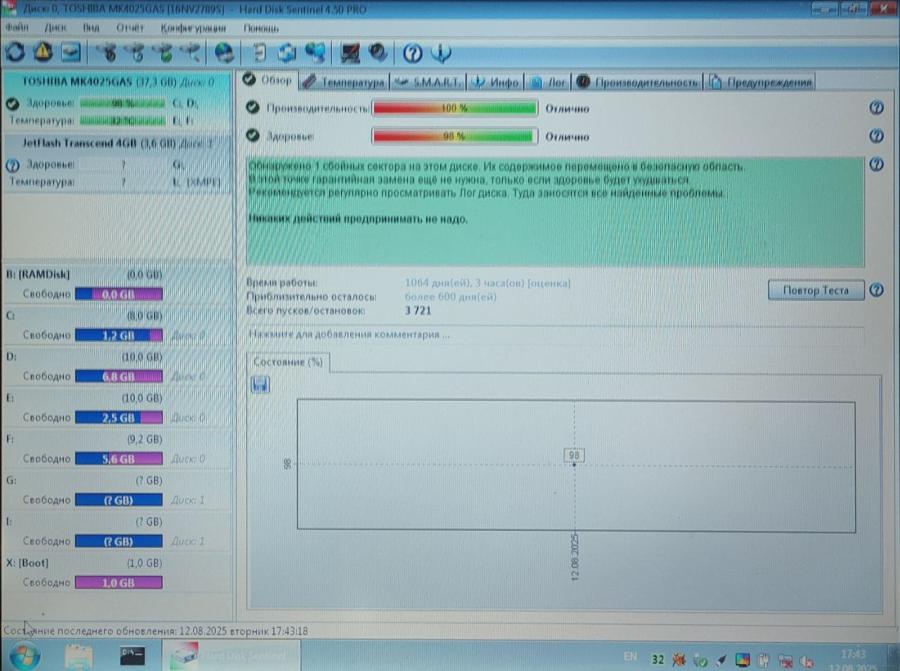This screenshot has width=900, height=671.
Task: Switch to the Инфо tab
Action: (495, 82)
